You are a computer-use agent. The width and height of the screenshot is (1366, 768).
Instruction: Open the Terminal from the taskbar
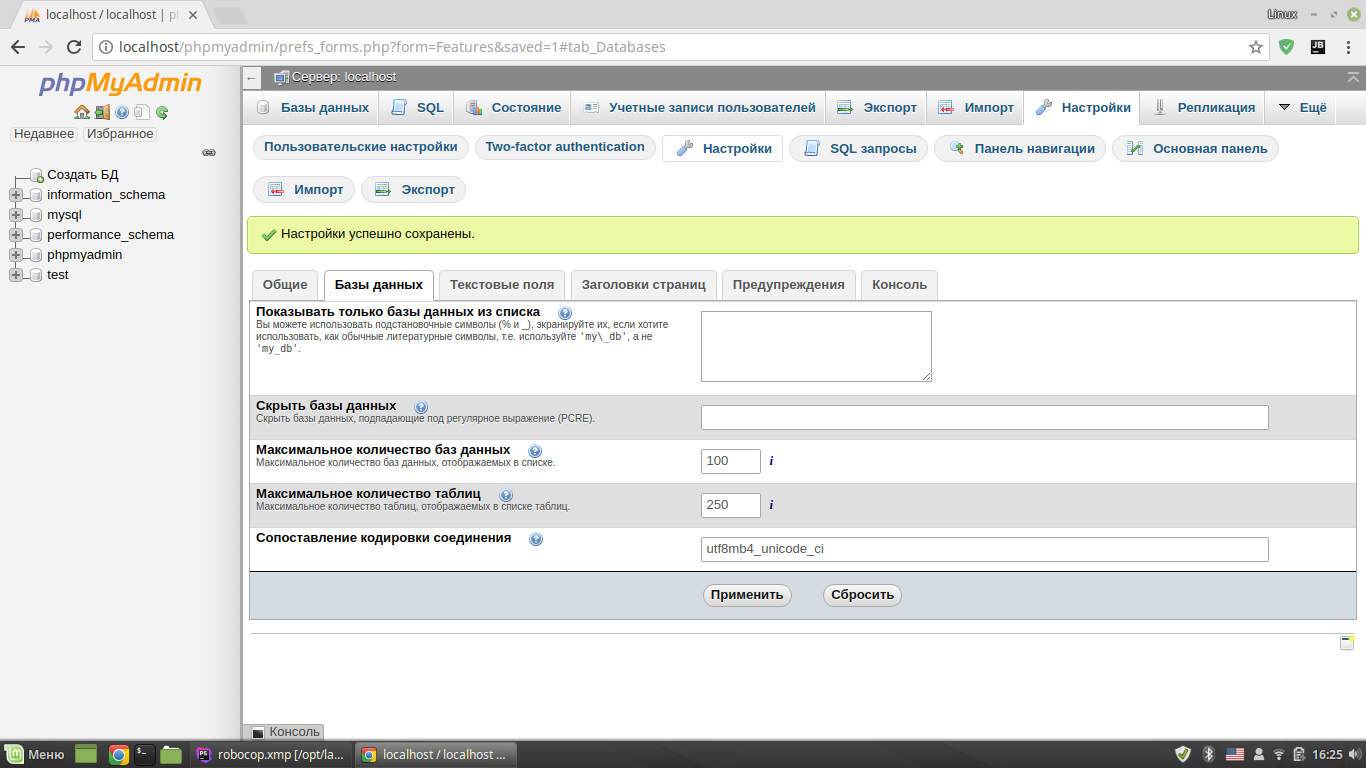pos(145,755)
